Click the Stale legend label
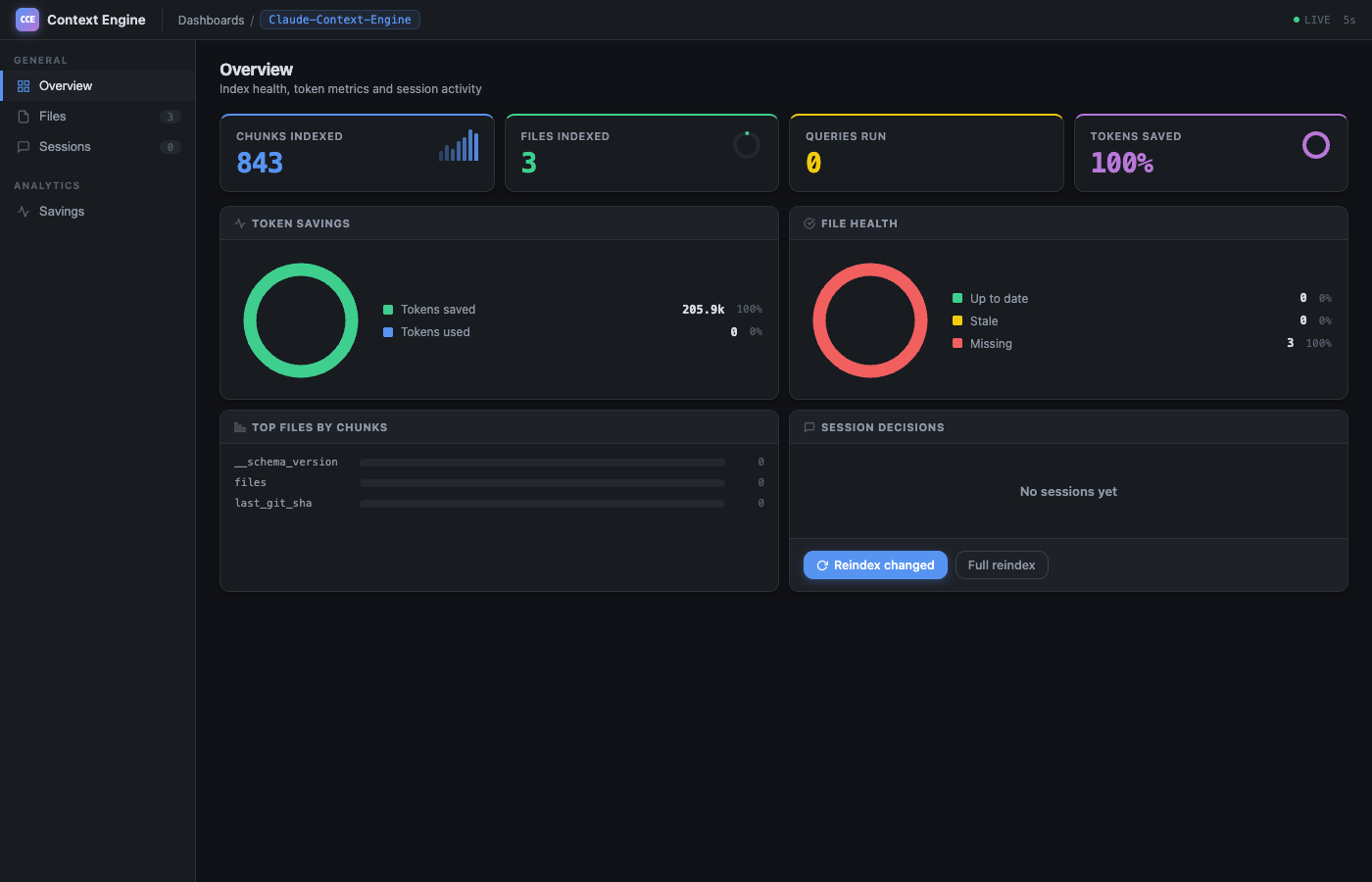1372x882 pixels. click(984, 321)
